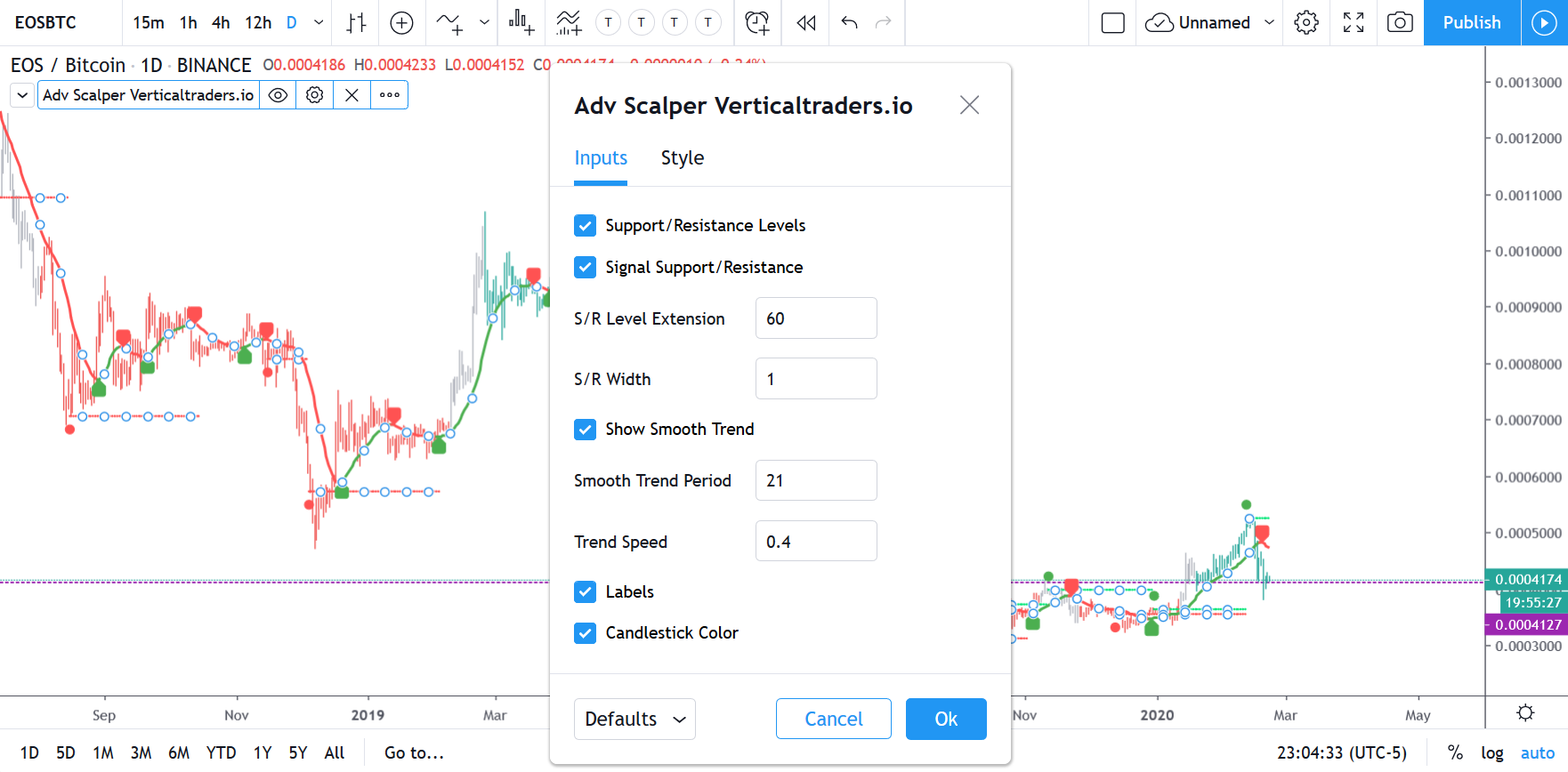
Task: Open price scale settings gear at bottom right
Action: [1525, 713]
